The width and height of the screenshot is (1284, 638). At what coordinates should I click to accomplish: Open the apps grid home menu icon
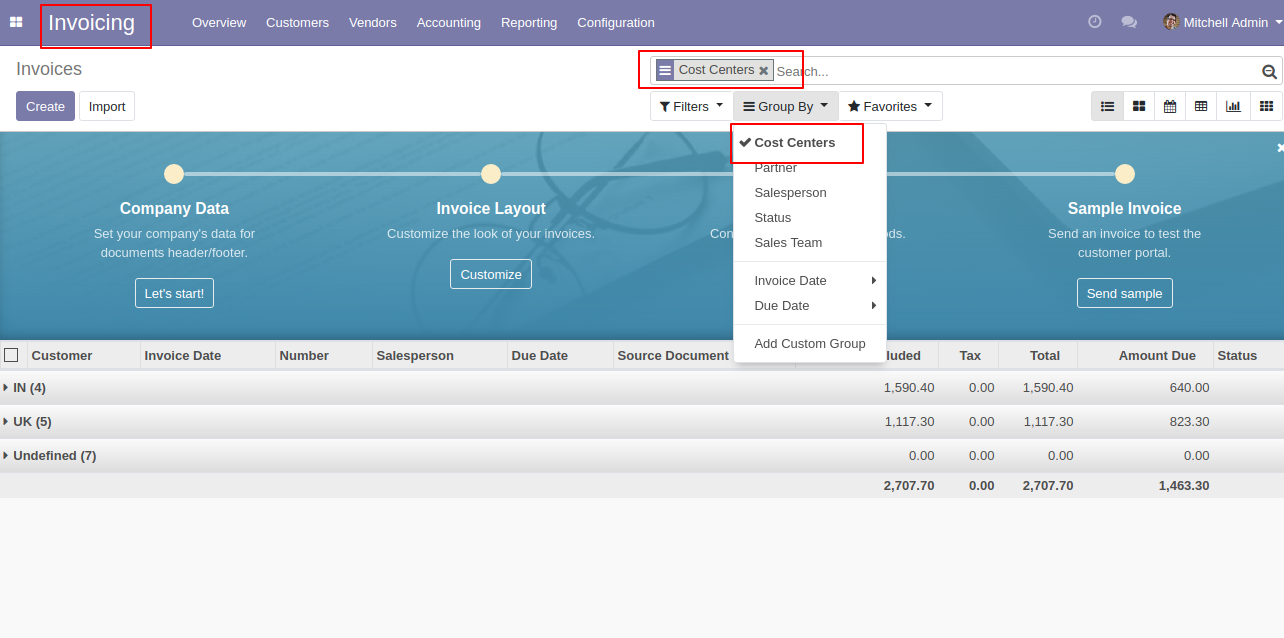[16, 22]
